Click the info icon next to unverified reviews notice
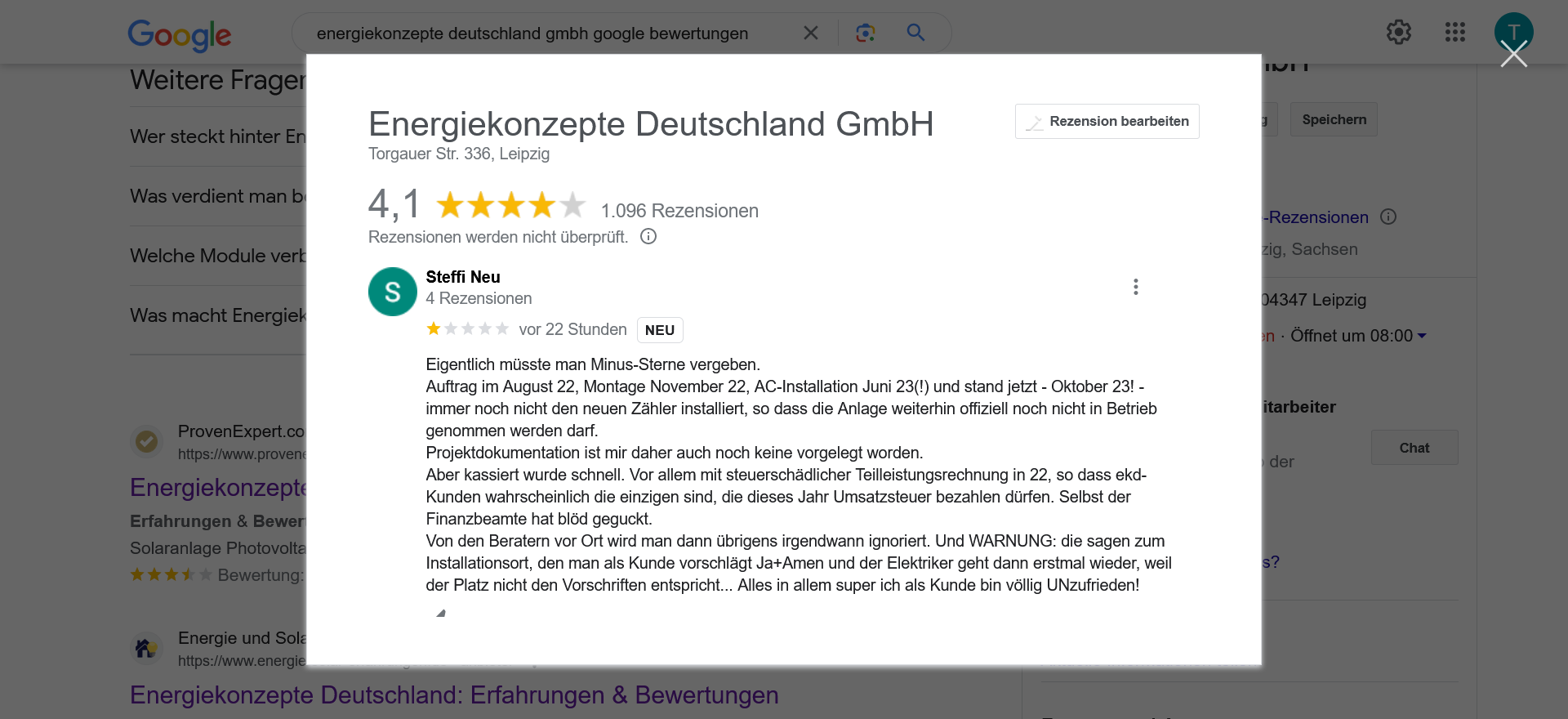This screenshot has height=719, width=1568. click(648, 237)
